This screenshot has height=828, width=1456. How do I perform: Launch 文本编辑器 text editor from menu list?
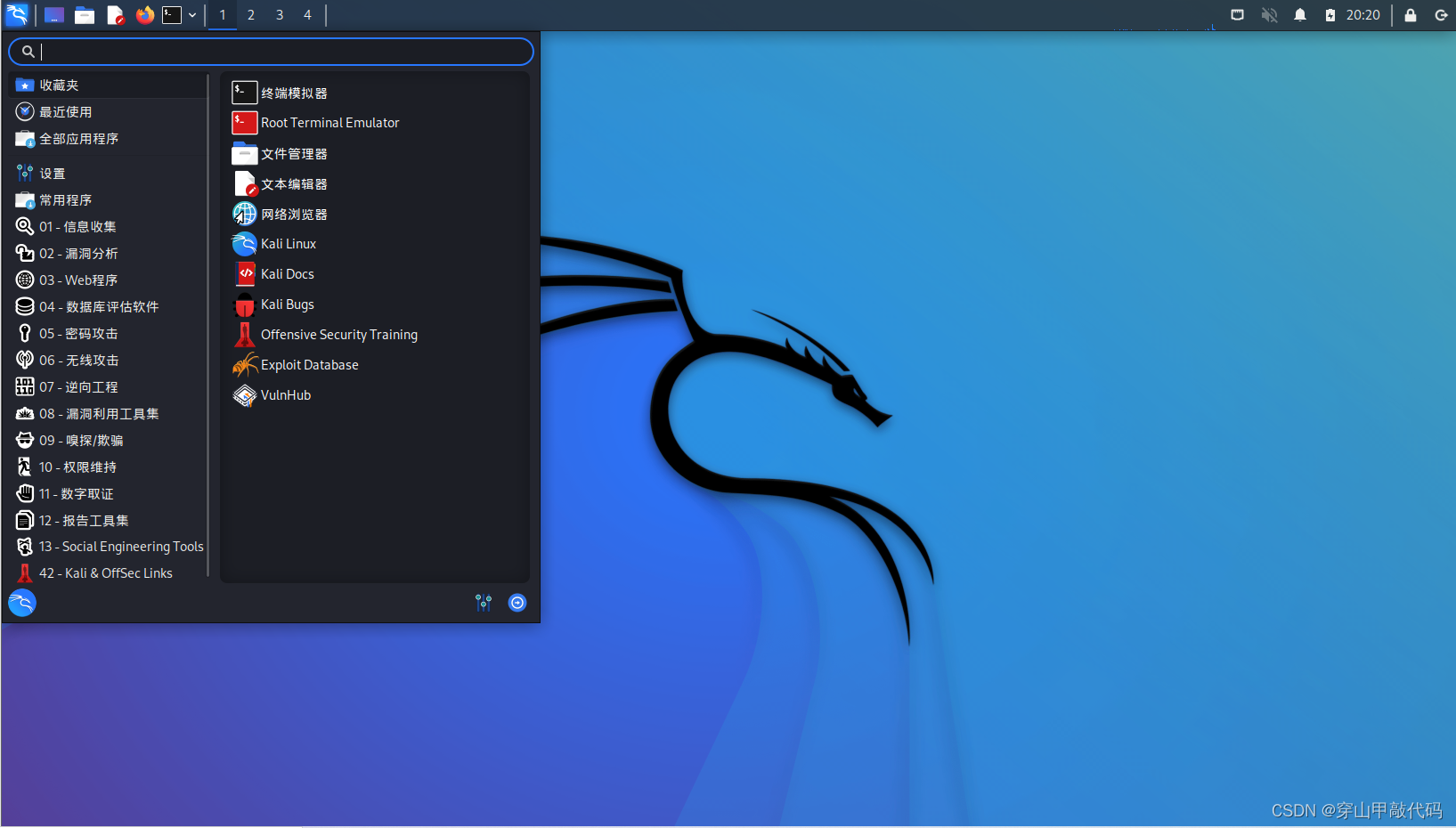375,183
